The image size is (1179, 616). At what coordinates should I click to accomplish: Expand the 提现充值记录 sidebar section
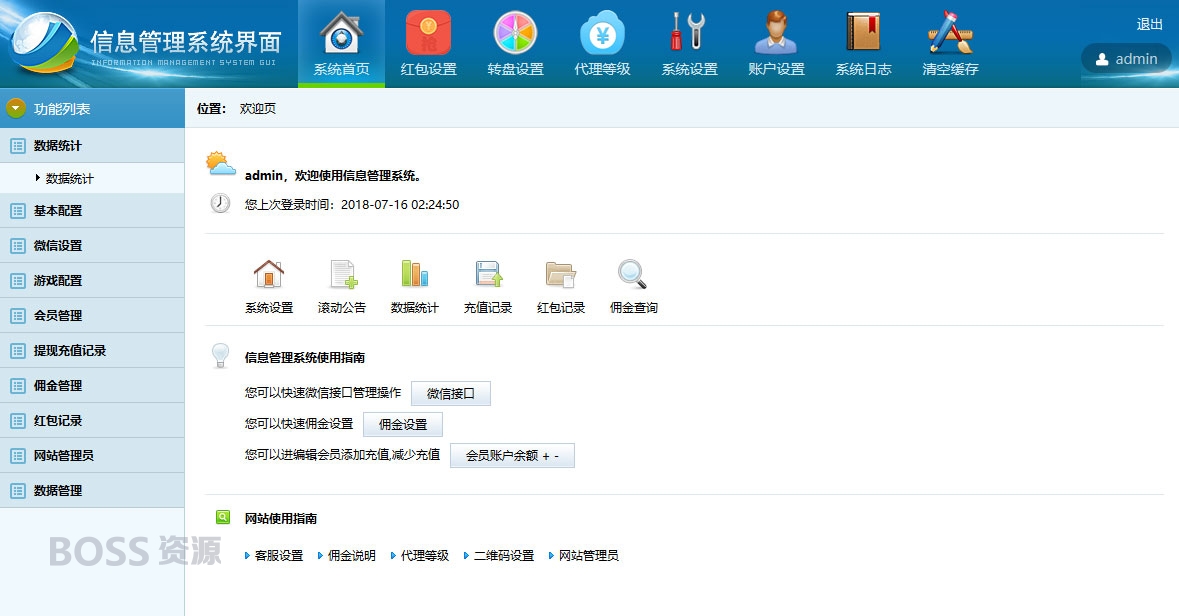tap(92, 350)
